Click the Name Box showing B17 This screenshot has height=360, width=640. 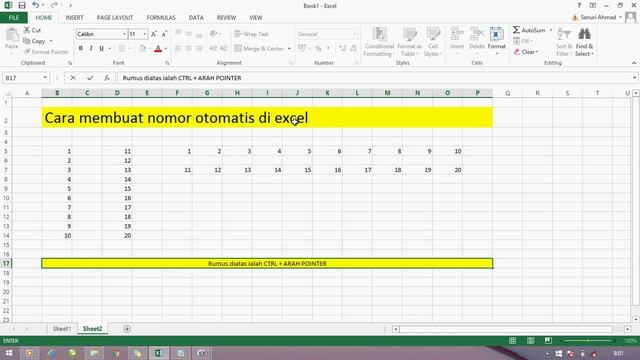click(x=22, y=78)
